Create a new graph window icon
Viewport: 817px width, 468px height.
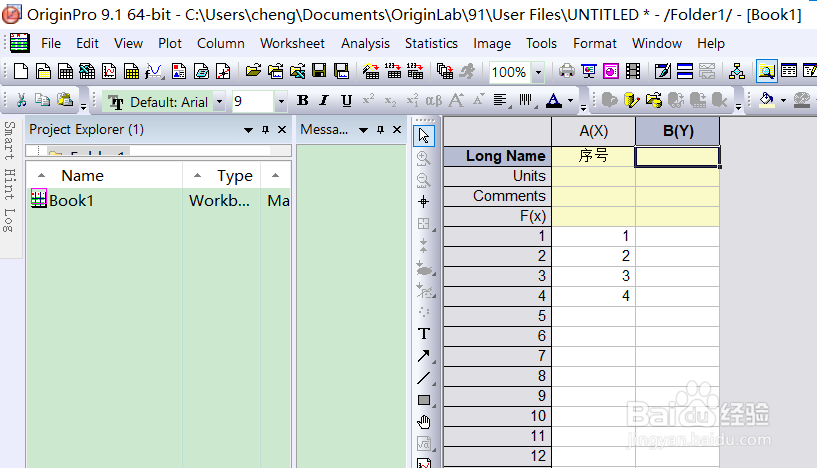(109, 71)
